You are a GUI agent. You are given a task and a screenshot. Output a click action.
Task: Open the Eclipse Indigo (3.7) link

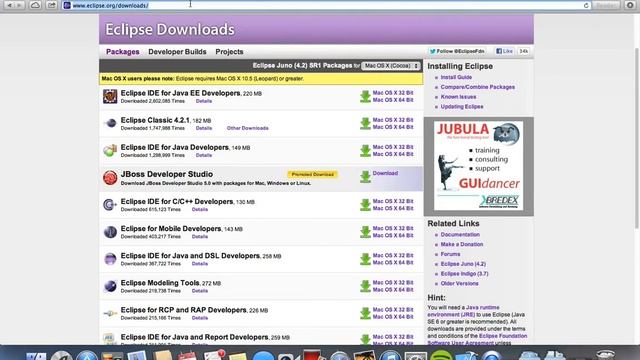(464, 274)
